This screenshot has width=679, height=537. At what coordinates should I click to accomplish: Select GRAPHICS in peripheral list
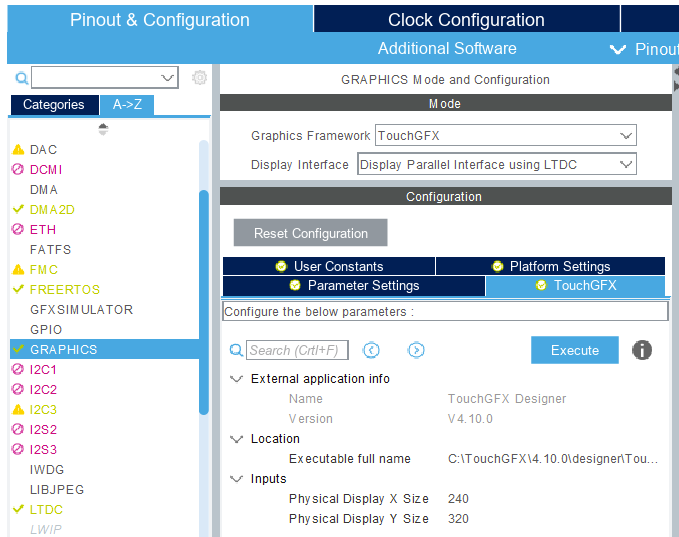pyautogui.click(x=104, y=349)
